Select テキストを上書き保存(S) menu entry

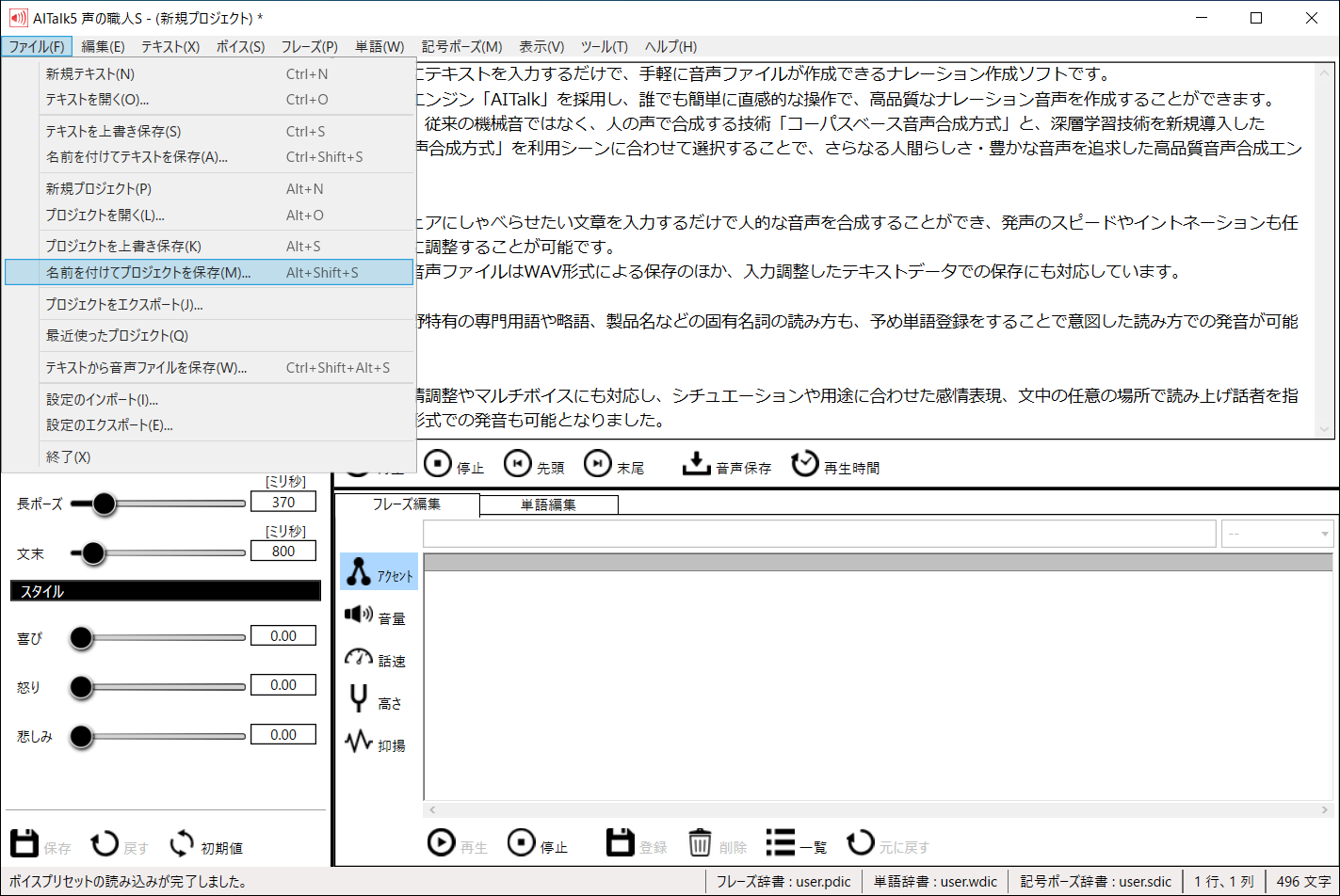[210, 132]
